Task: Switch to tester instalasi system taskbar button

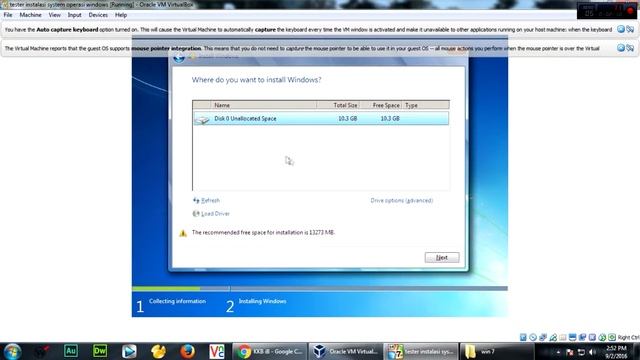Action: pos(421,351)
